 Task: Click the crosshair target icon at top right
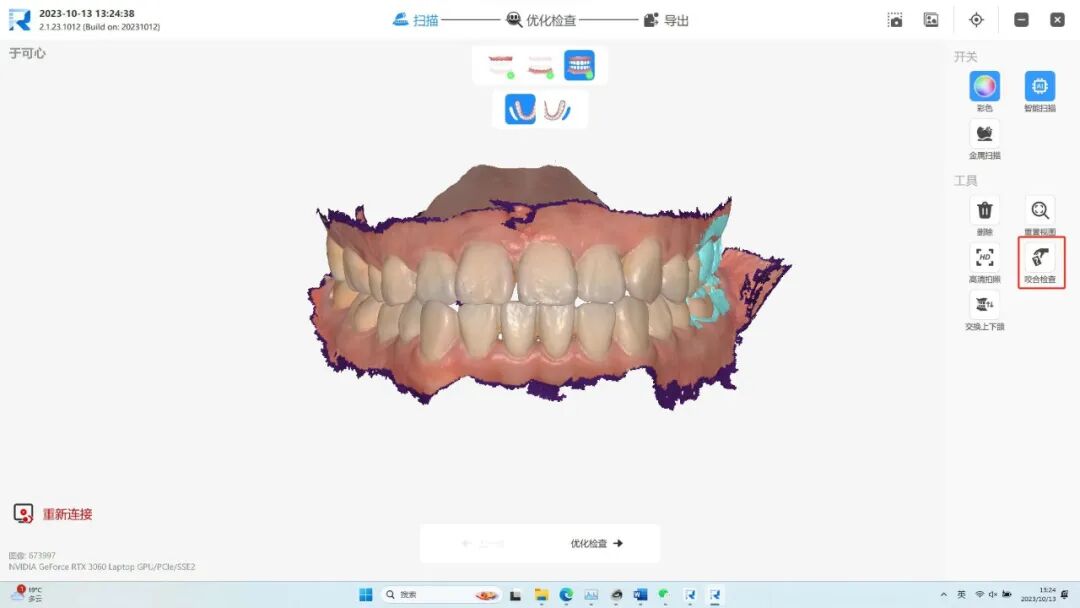[977, 20]
